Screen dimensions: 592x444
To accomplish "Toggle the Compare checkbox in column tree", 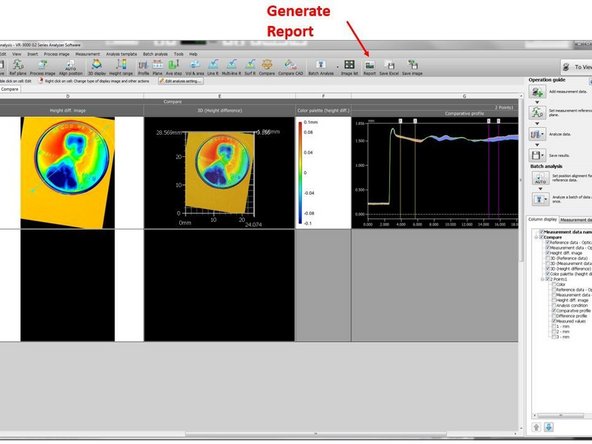I will 541,237.
